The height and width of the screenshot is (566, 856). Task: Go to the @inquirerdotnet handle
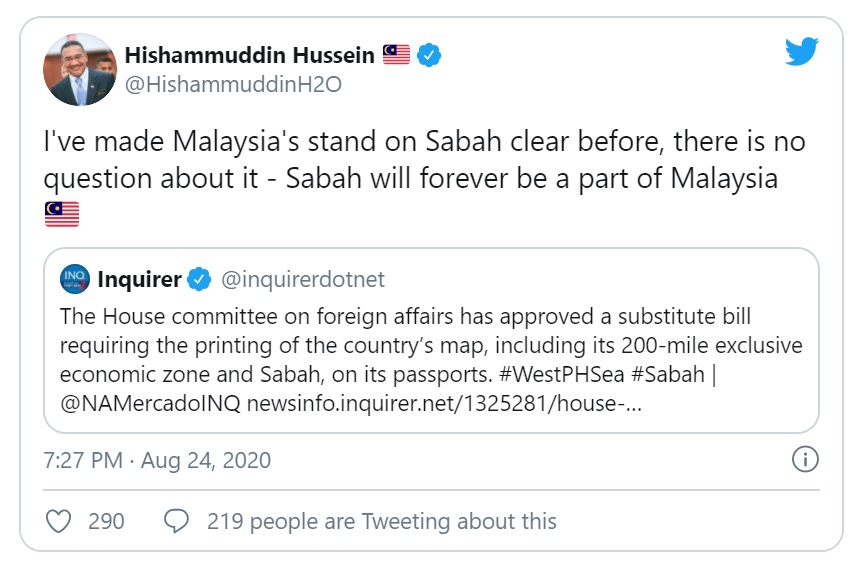pos(302,279)
